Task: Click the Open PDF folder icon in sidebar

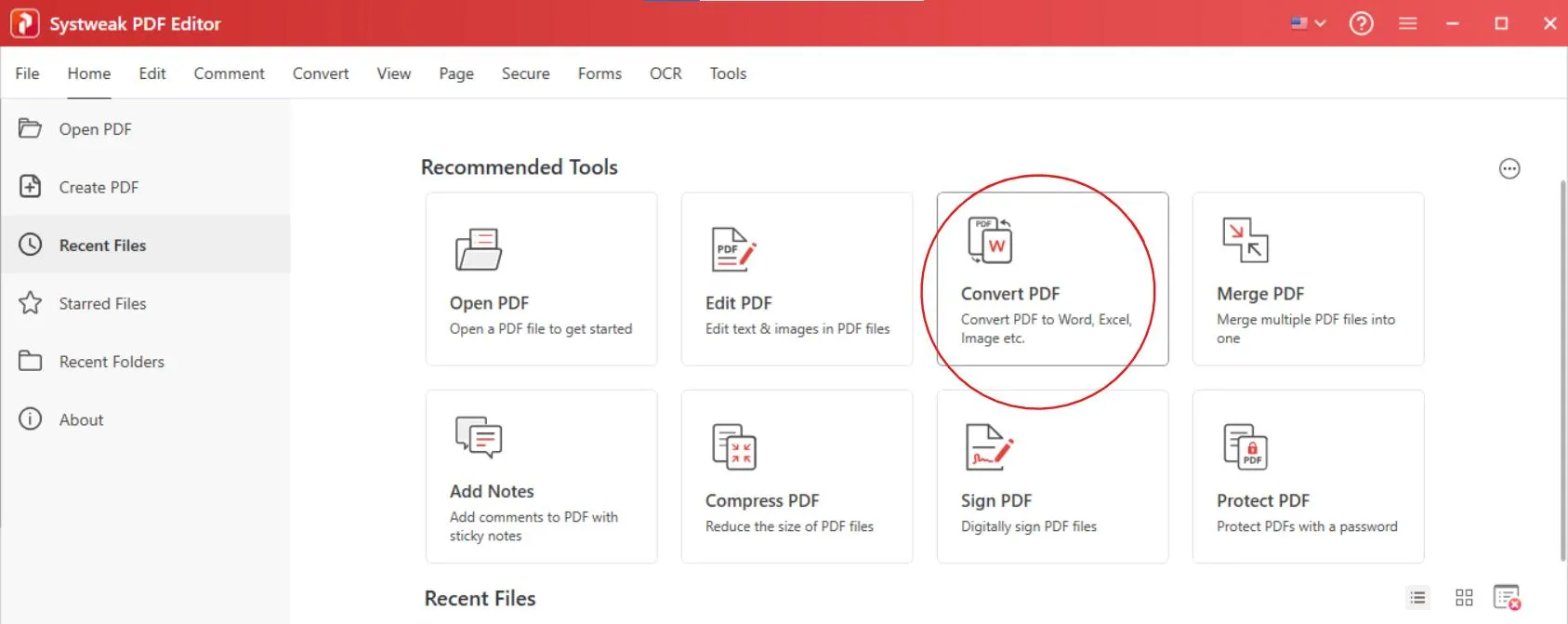Action: pos(30,128)
